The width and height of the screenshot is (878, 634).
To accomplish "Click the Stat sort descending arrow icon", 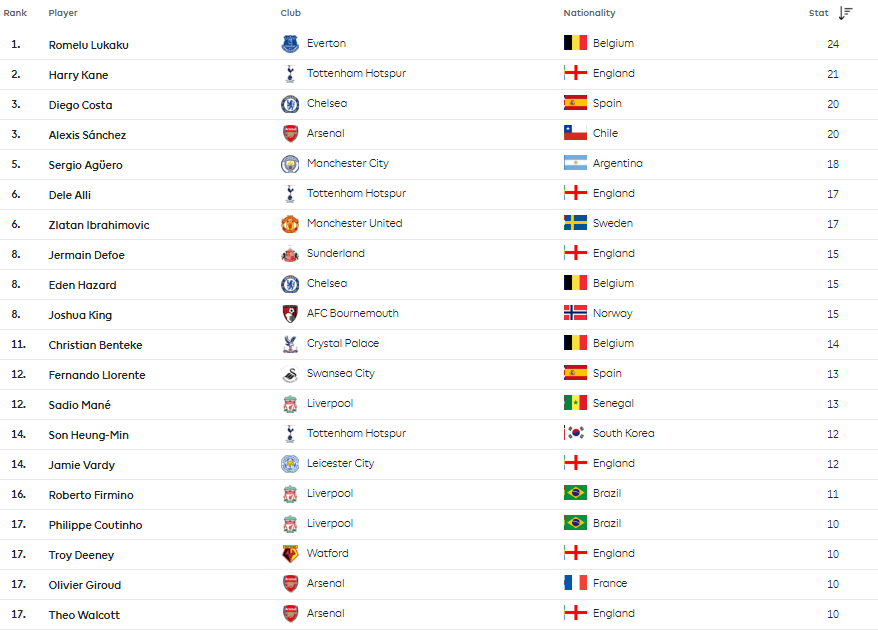I will click(x=846, y=13).
